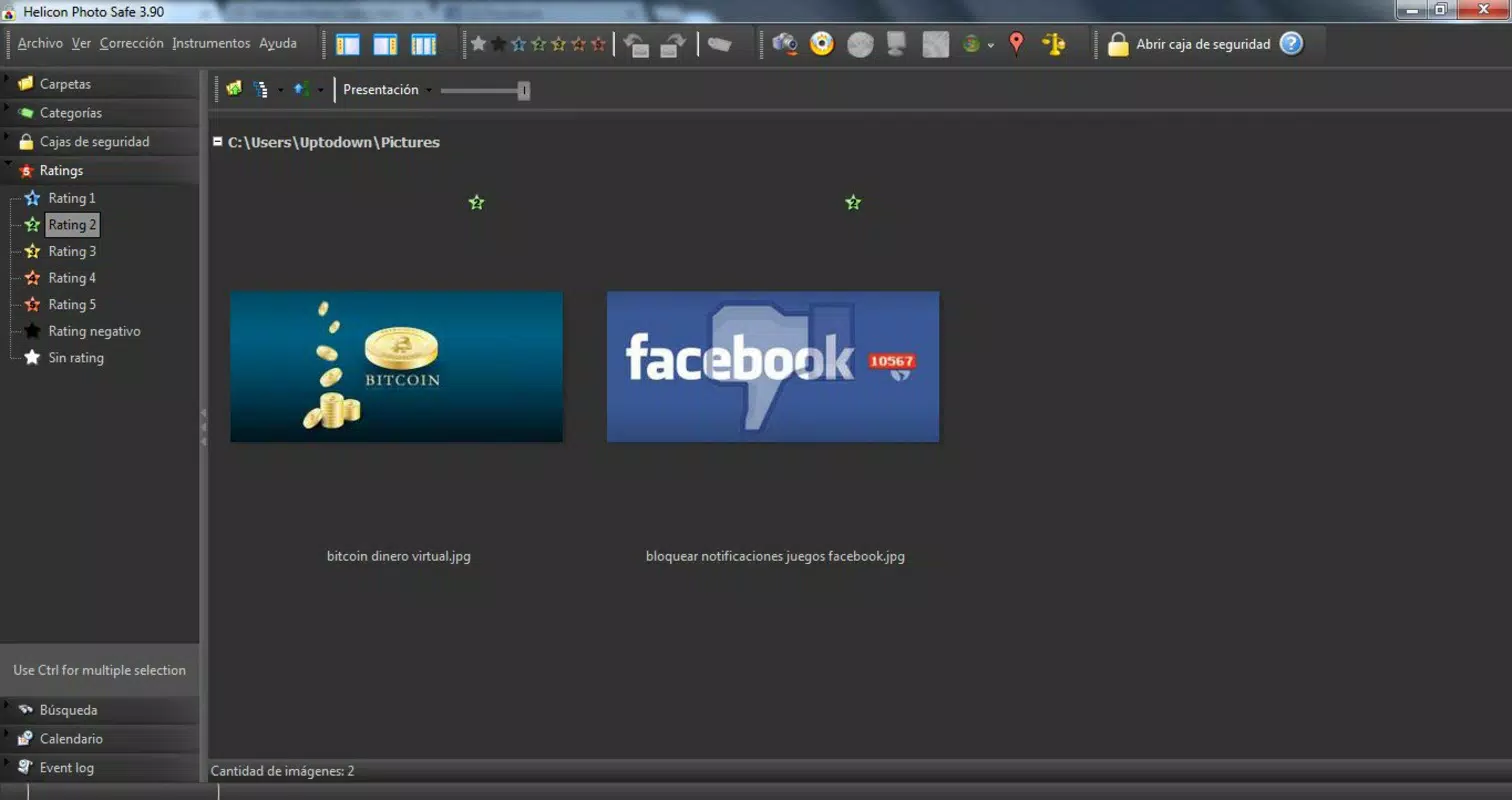Open dropdown arrow next to globe icon
This screenshot has width=1512, height=800.
(990, 46)
